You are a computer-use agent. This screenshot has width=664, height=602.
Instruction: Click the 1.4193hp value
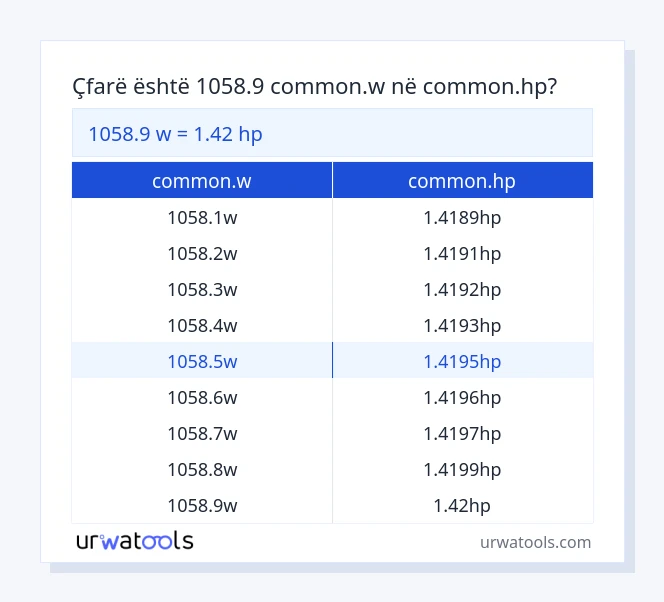[x=462, y=325]
